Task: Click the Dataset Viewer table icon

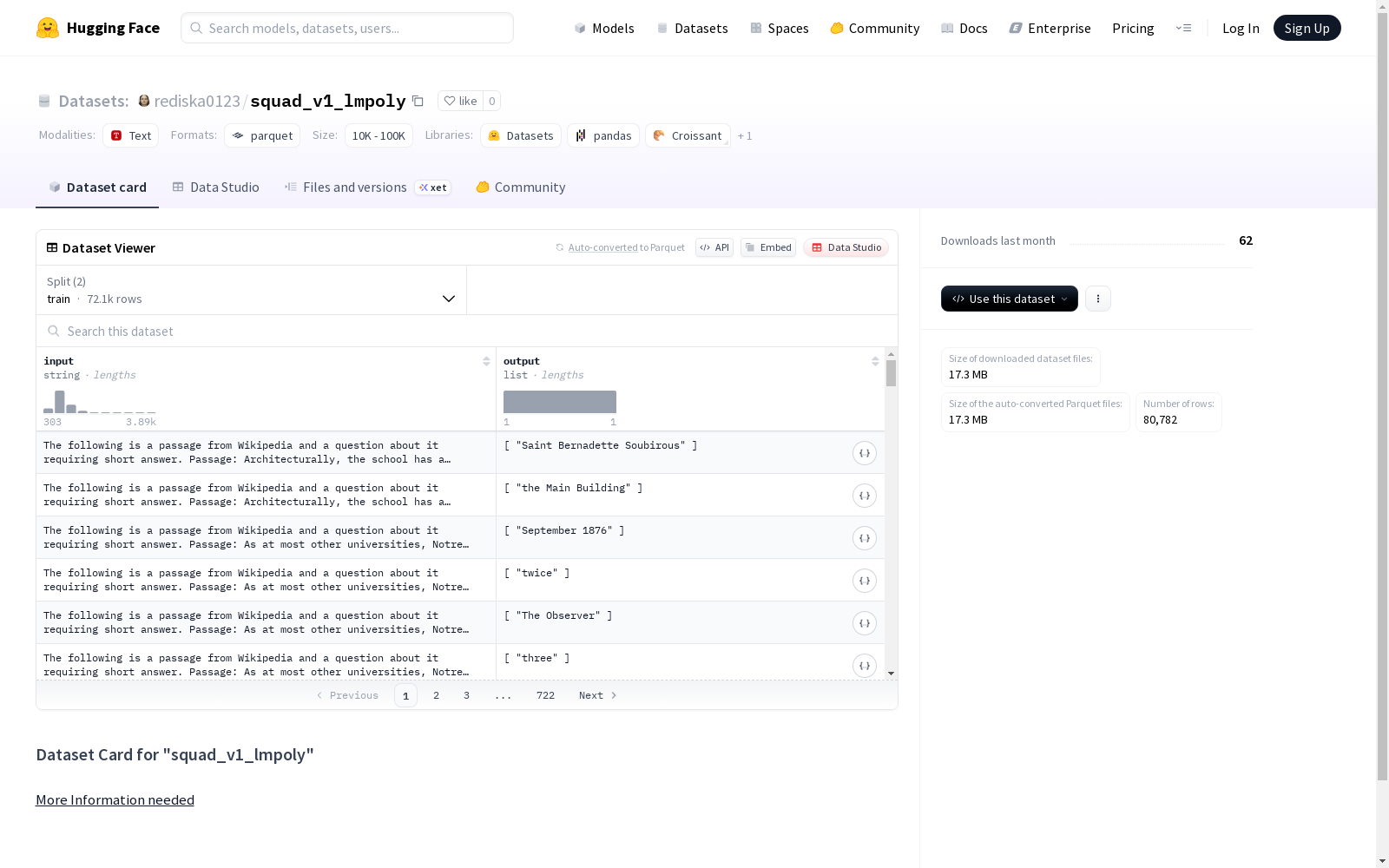Action: 52,247
